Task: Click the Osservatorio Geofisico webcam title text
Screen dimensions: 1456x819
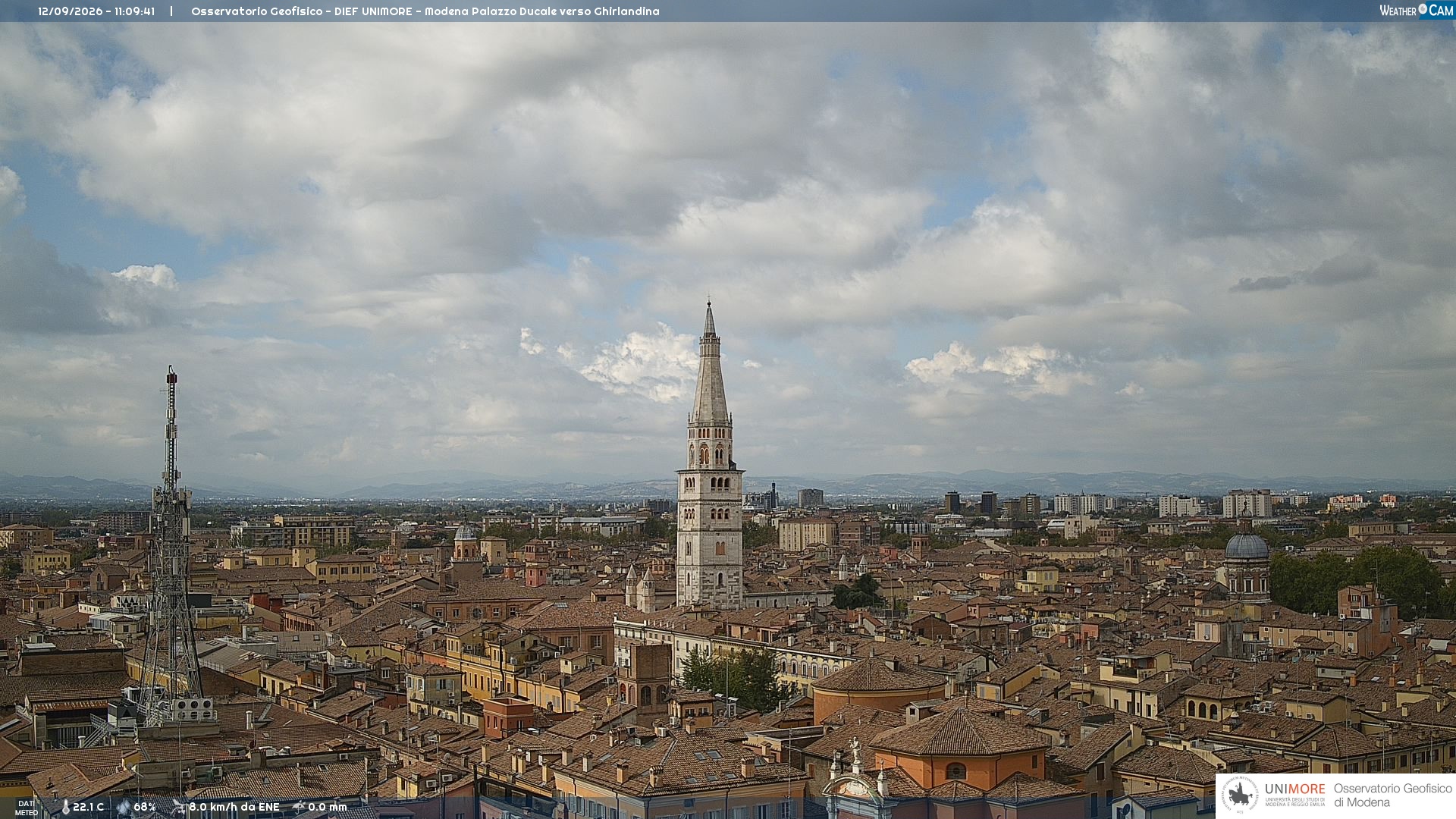Action: [x=425, y=11]
